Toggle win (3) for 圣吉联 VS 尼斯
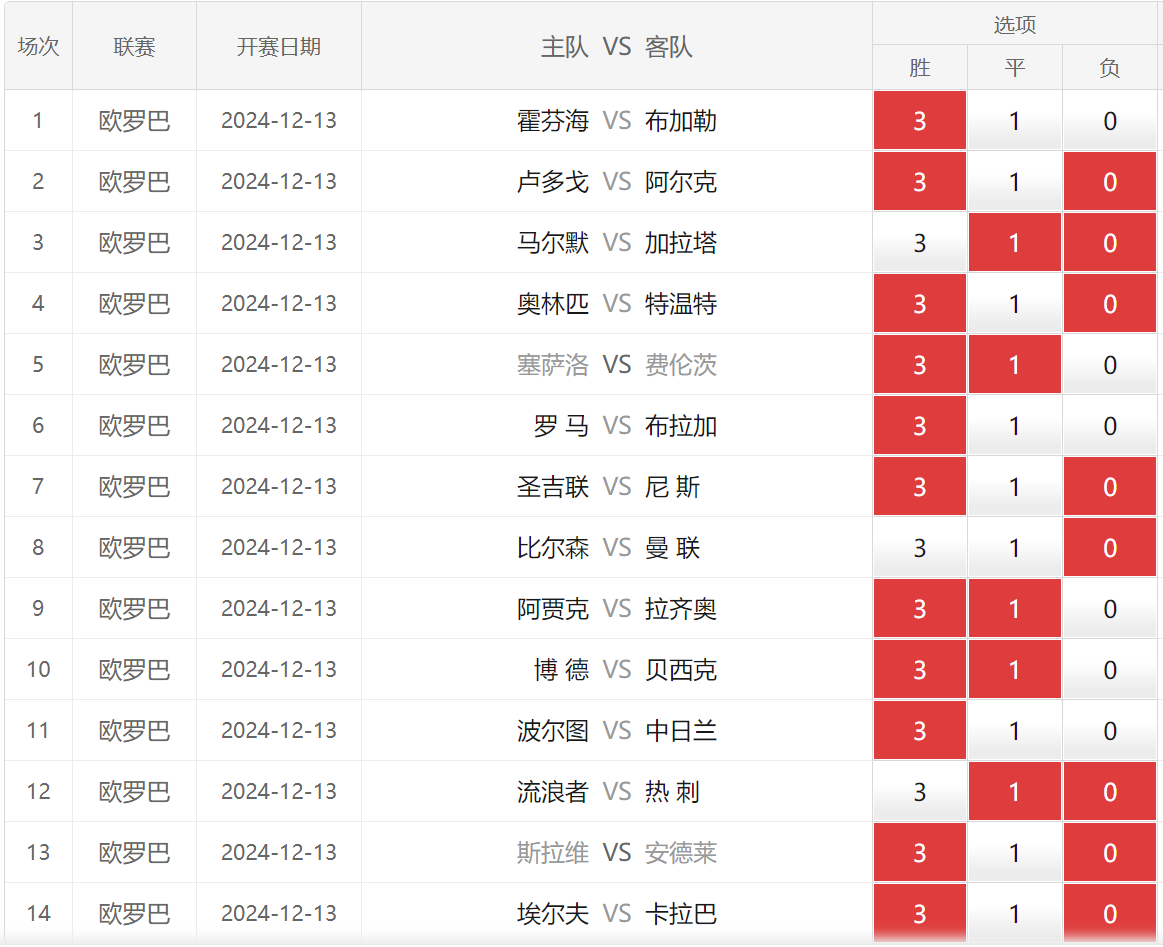 [920, 486]
